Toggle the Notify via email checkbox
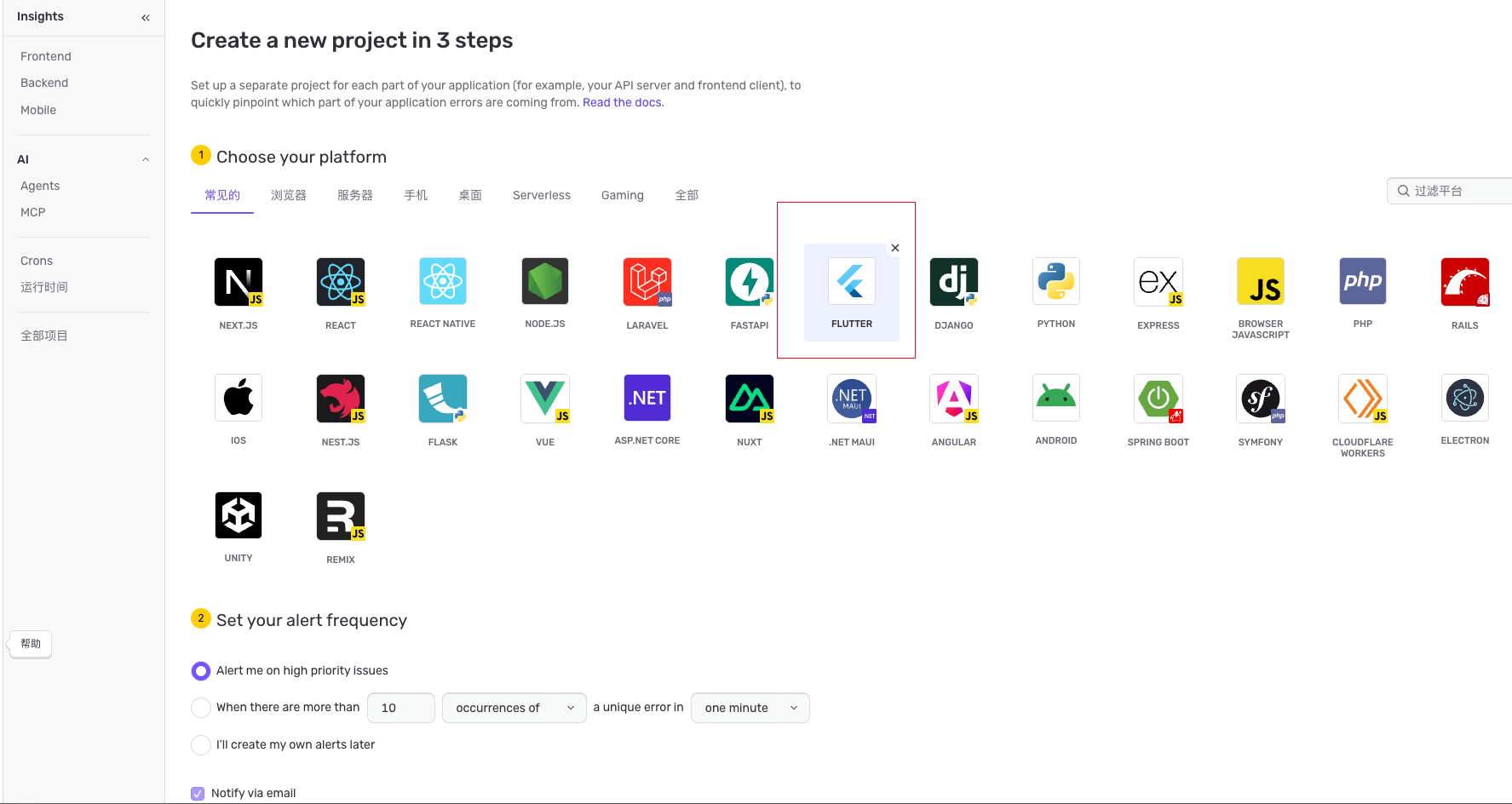The height and width of the screenshot is (804, 1512). pos(198,794)
